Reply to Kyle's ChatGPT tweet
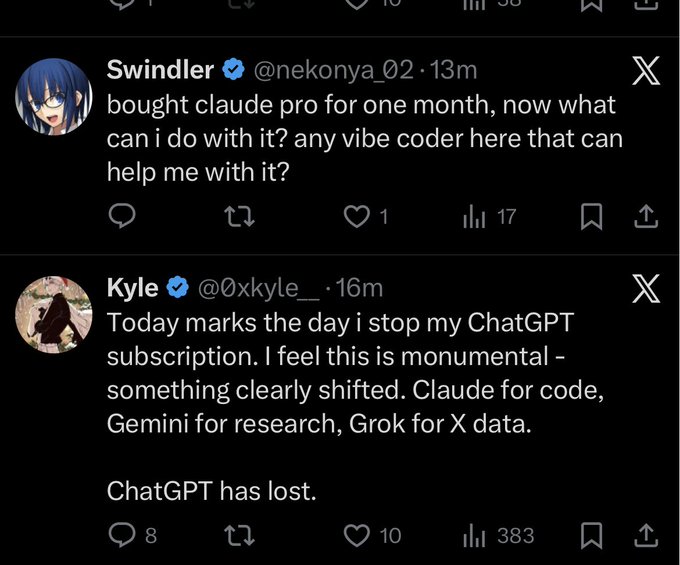 coord(122,535)
